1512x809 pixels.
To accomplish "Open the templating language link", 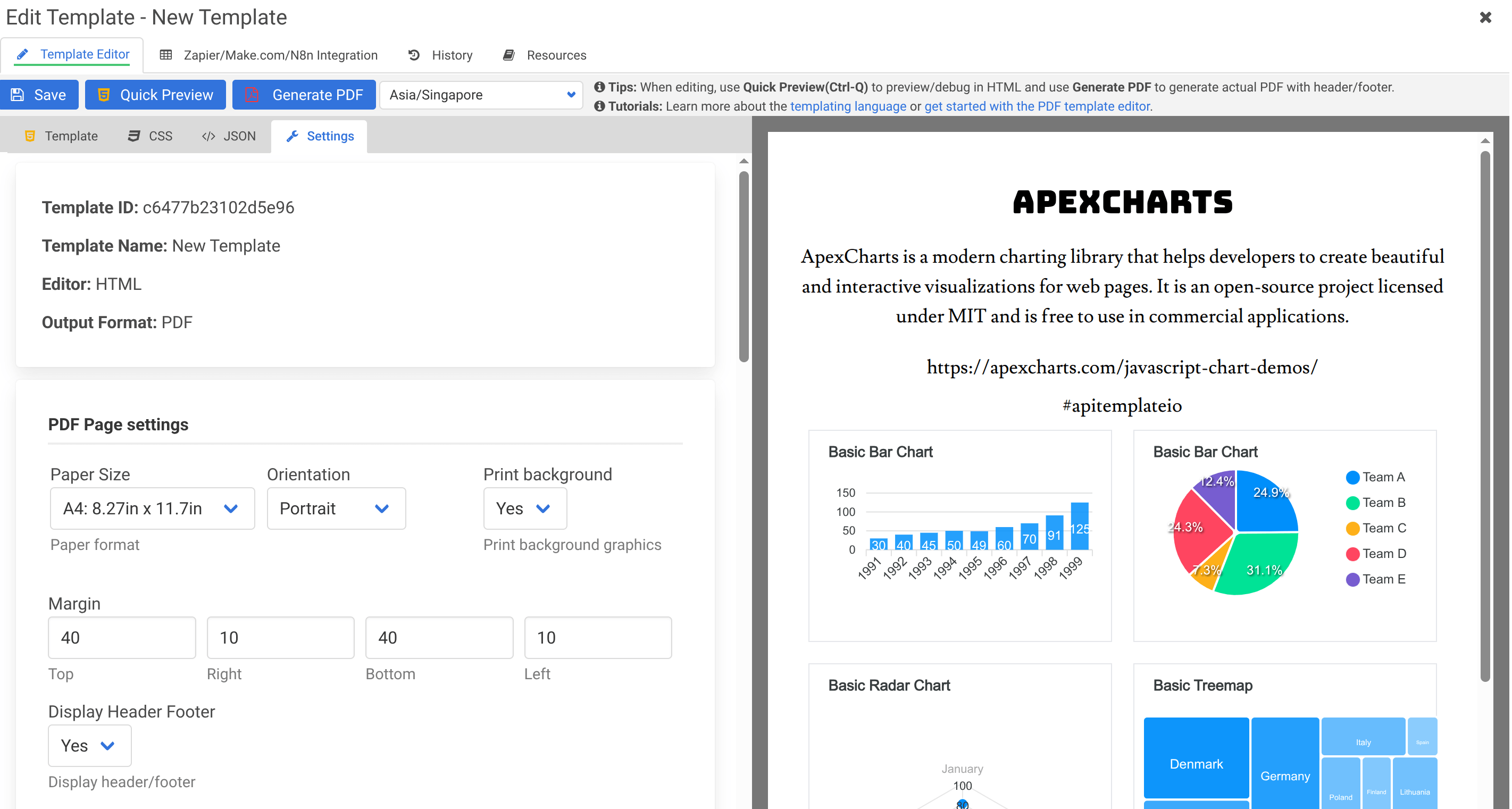I will click(848, 106).
